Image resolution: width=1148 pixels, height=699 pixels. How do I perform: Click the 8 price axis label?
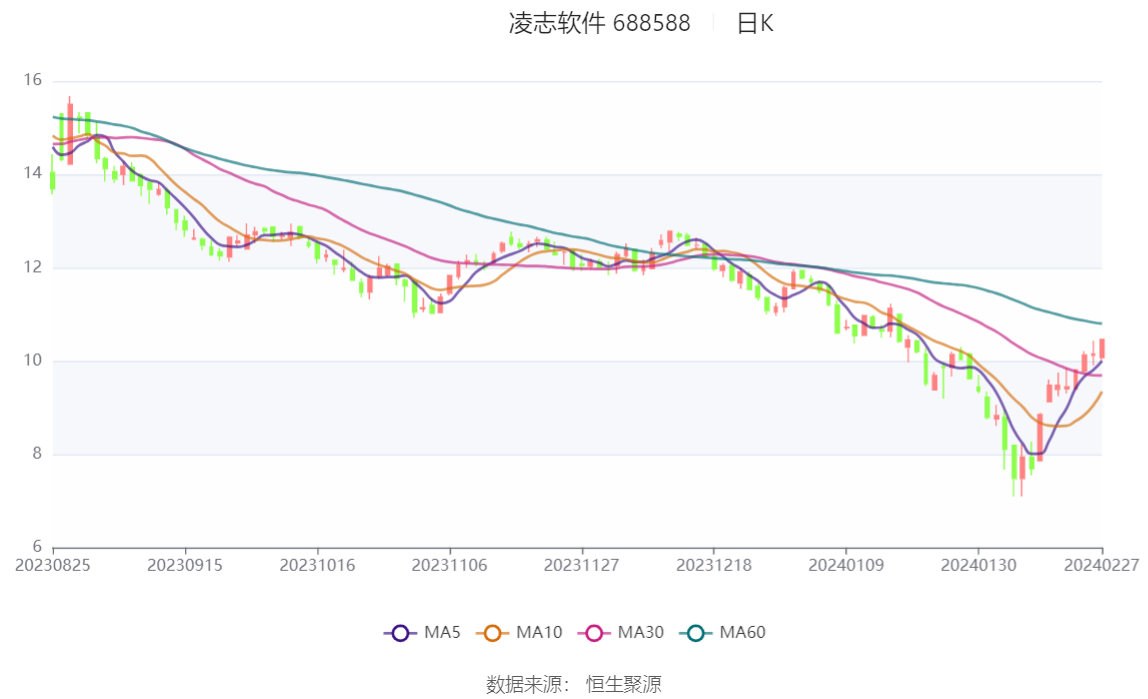pos(37,454)
